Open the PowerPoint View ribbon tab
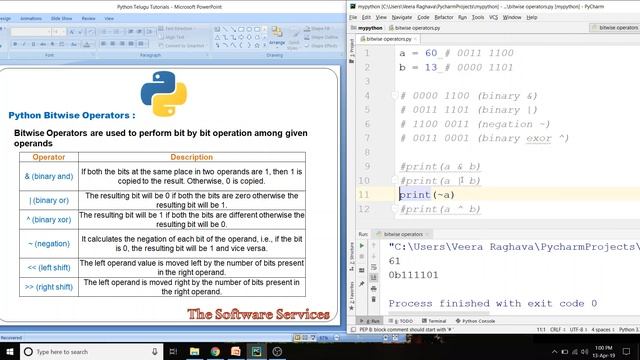 click(109, 19)
